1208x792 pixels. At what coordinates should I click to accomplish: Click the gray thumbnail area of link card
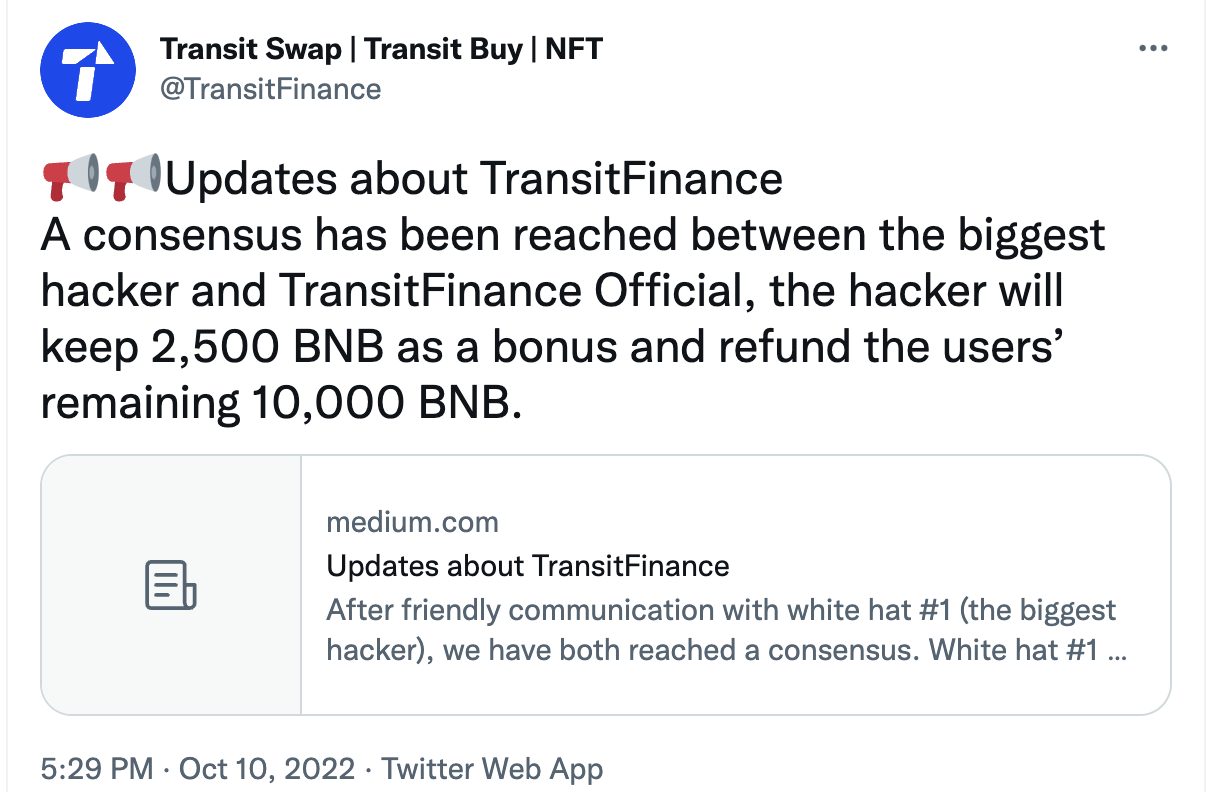(171, 585)
